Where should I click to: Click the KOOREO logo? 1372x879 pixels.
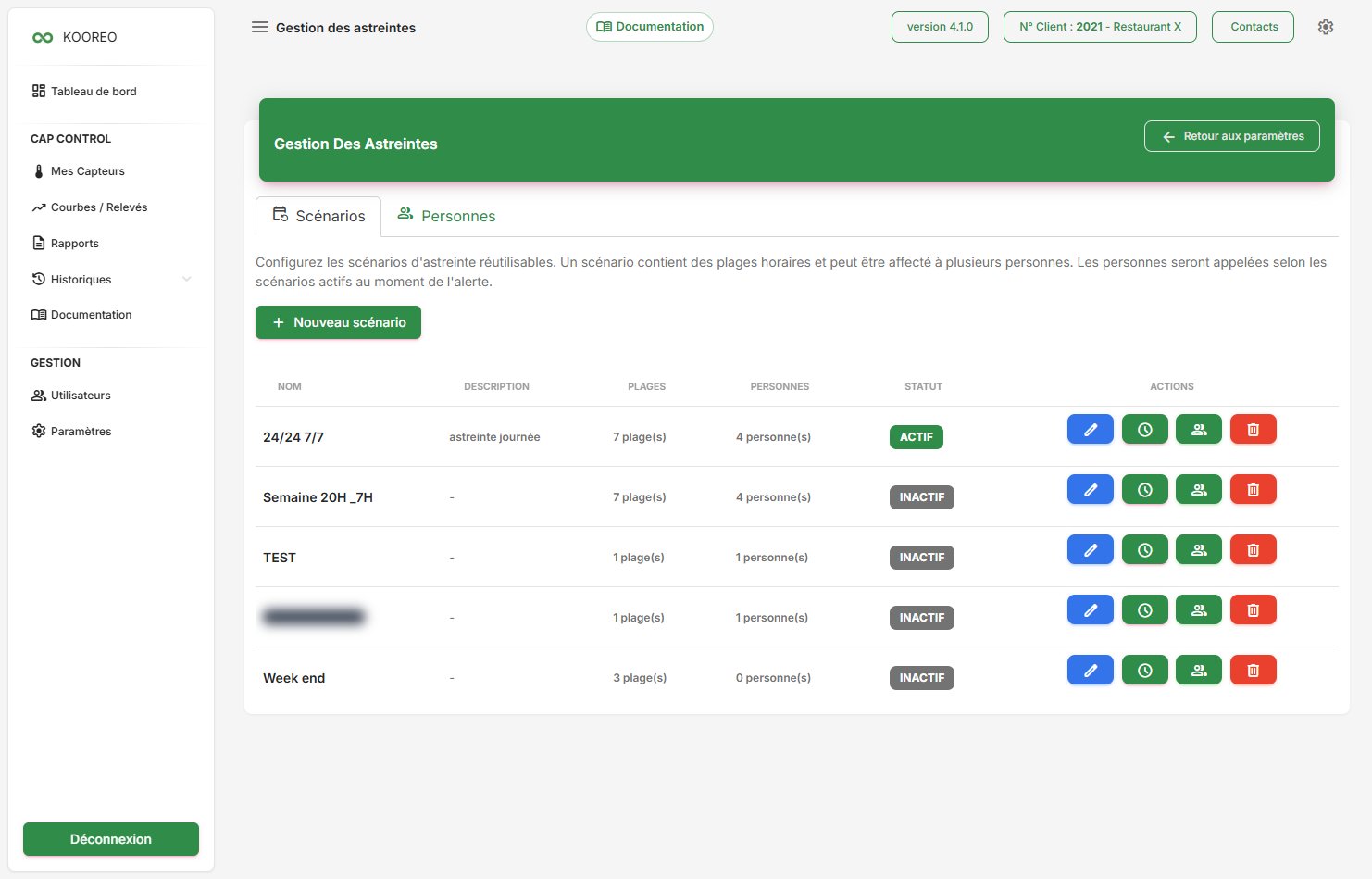pos(74,37)
